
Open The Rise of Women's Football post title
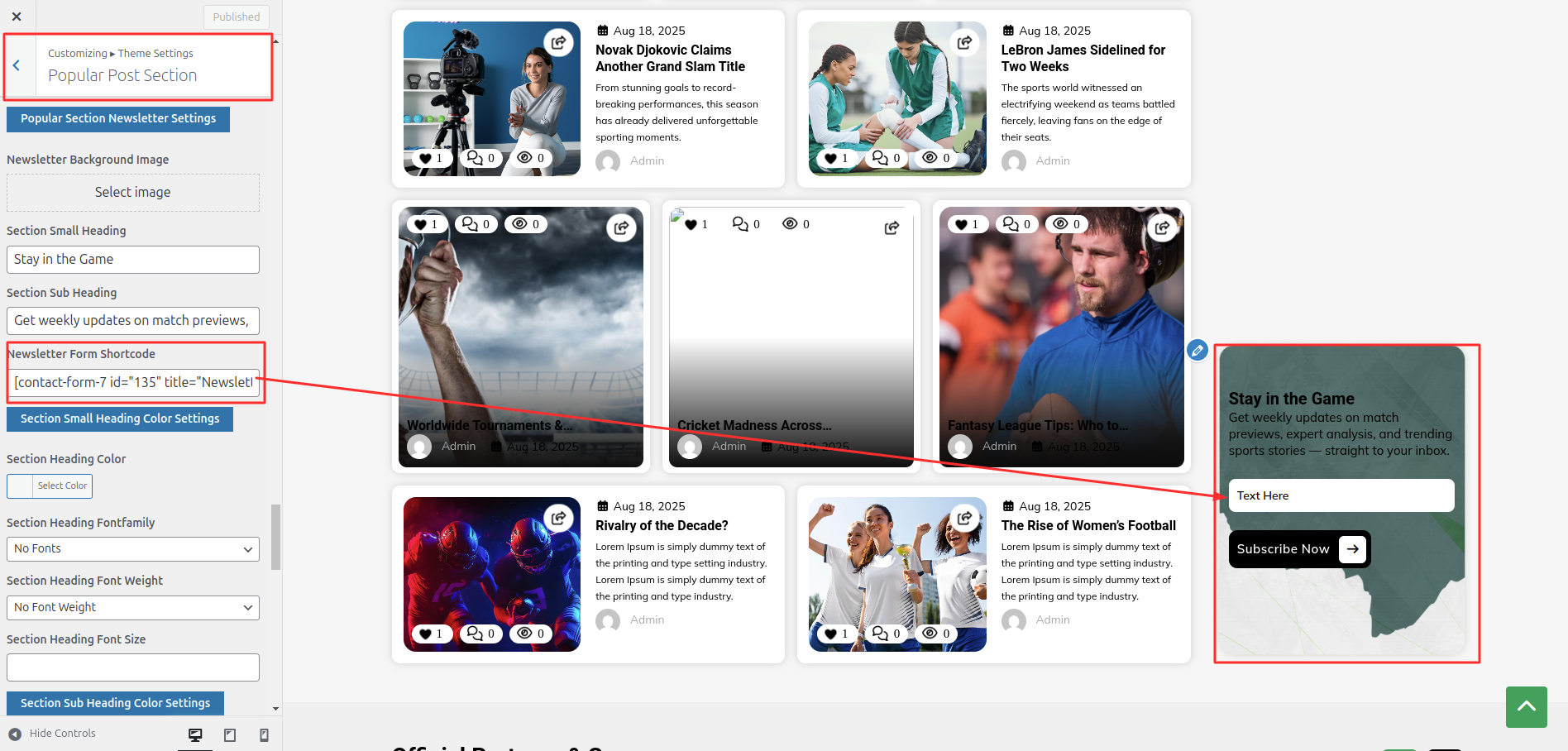(1088, 525)
